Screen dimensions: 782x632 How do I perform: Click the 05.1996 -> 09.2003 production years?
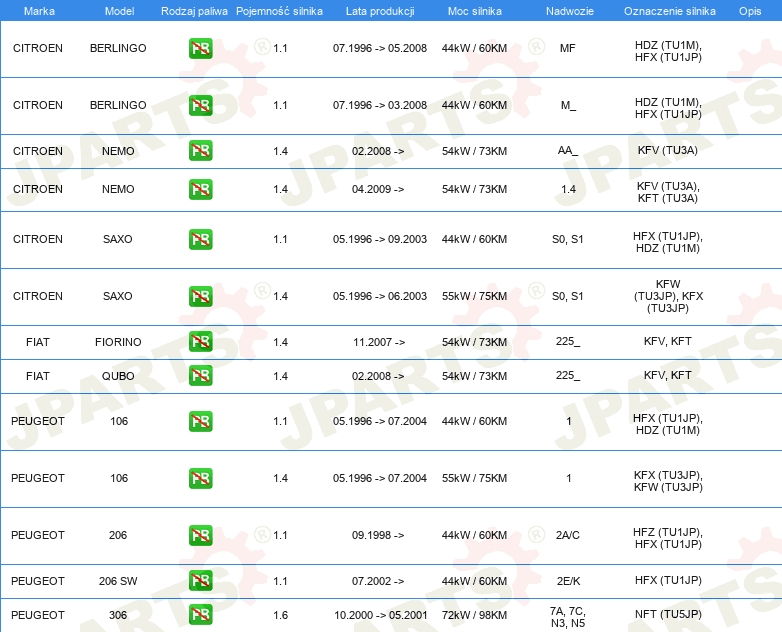pos(380,239)
